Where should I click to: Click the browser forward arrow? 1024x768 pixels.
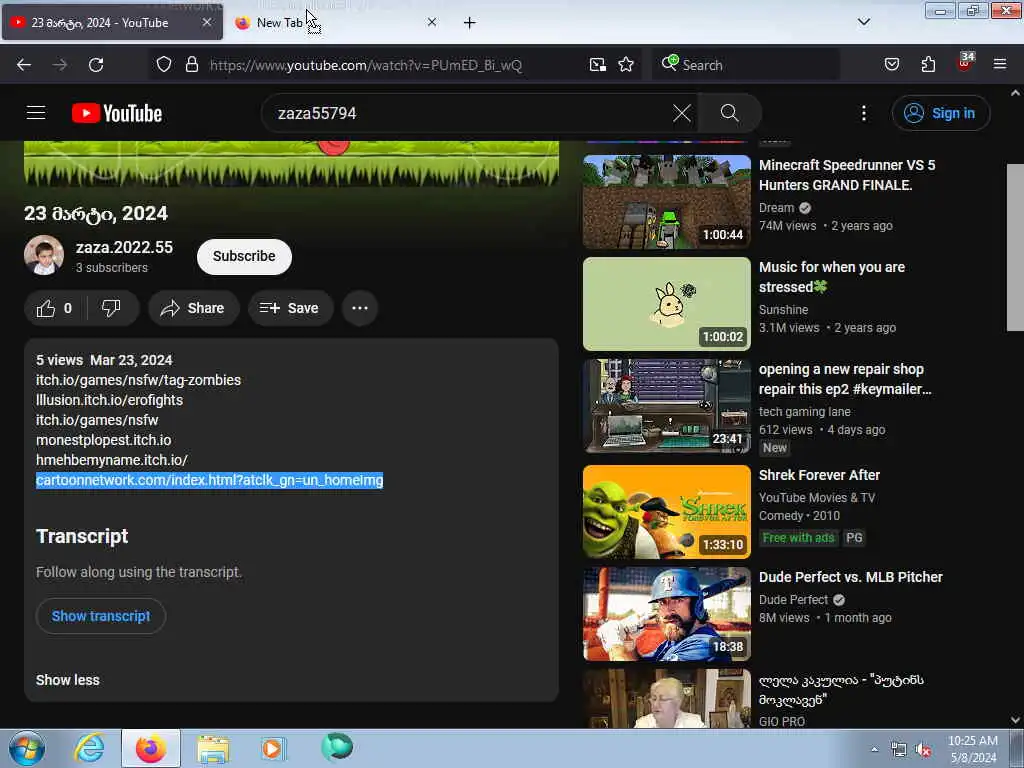point(59,65)
